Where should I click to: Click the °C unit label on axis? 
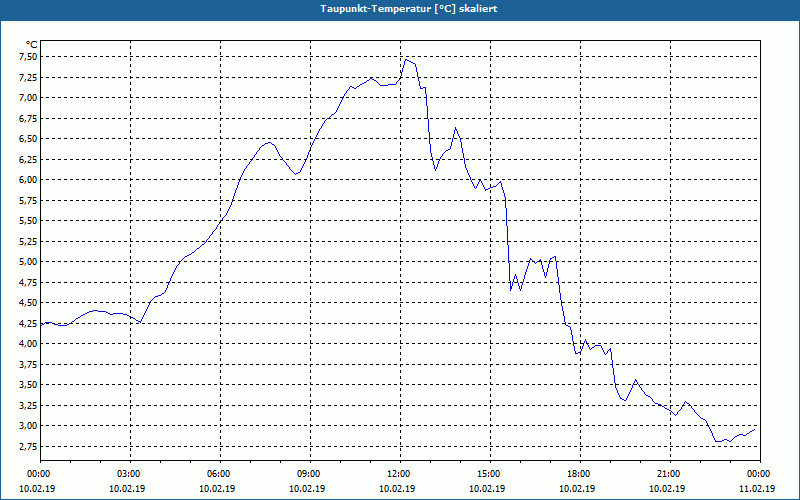pos(32,45)
